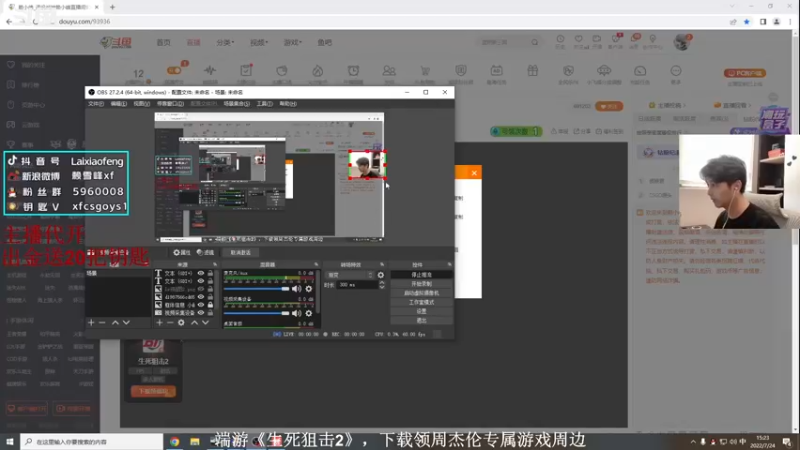The height and width of the screenshot is (450, 800).
Task: Open the transition type dropdown in OBS
Action: [x=350, y=275]
